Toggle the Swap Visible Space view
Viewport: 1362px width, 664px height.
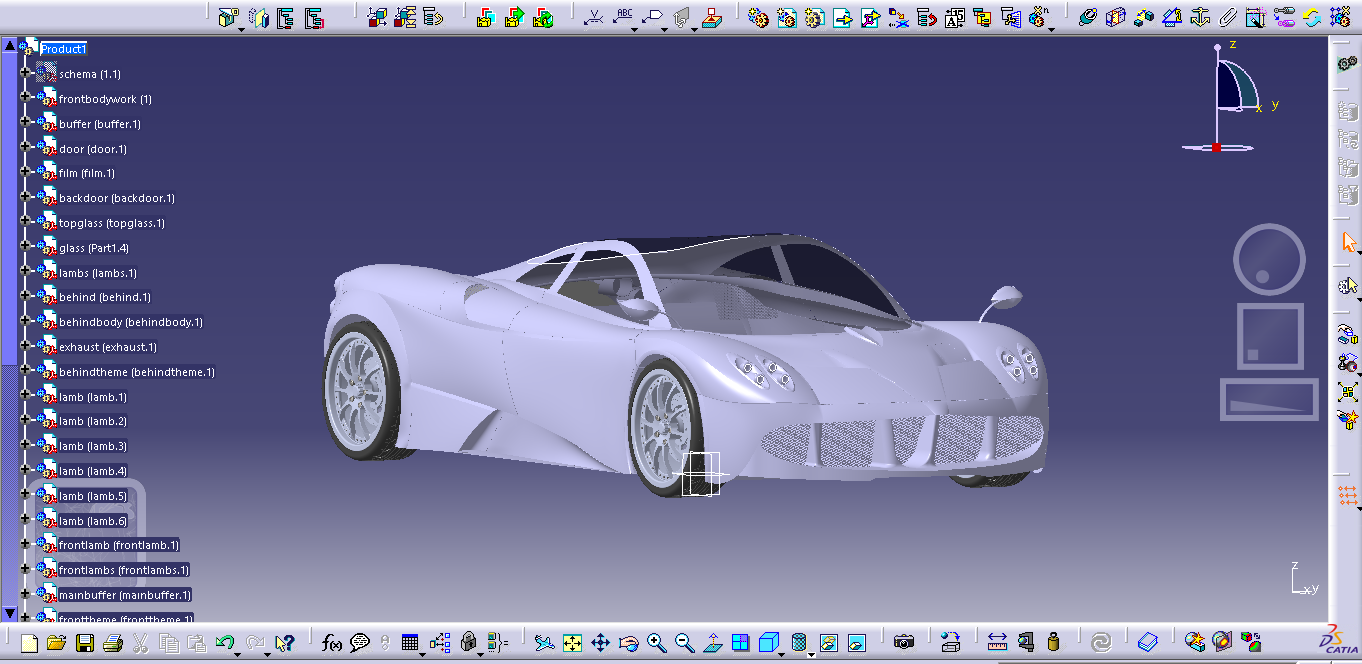coord(858,642)
